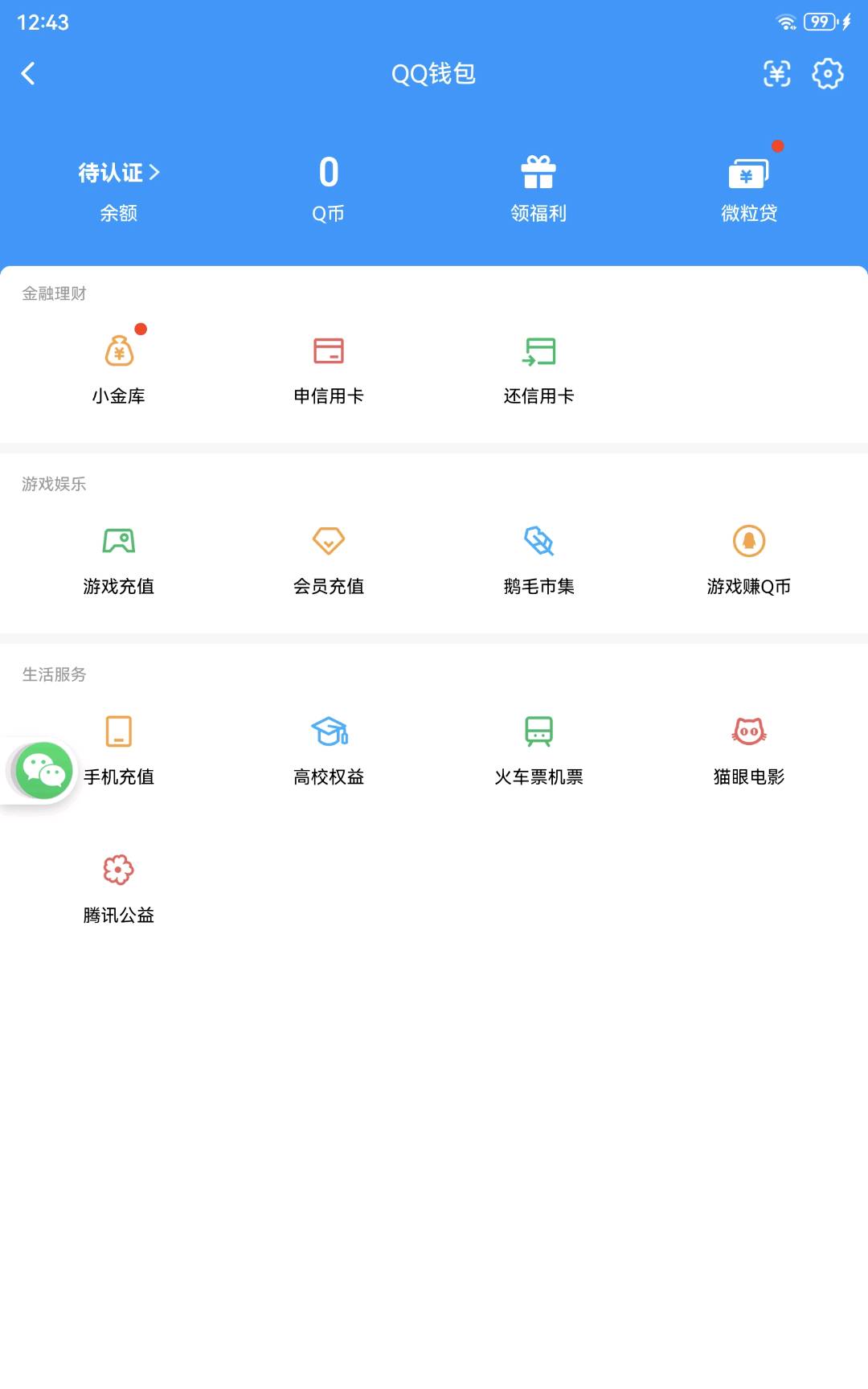This screenshot has width=868, height=1389.
Task: Tap the 鹅毛市集 label
Action: tap(538, 587)
